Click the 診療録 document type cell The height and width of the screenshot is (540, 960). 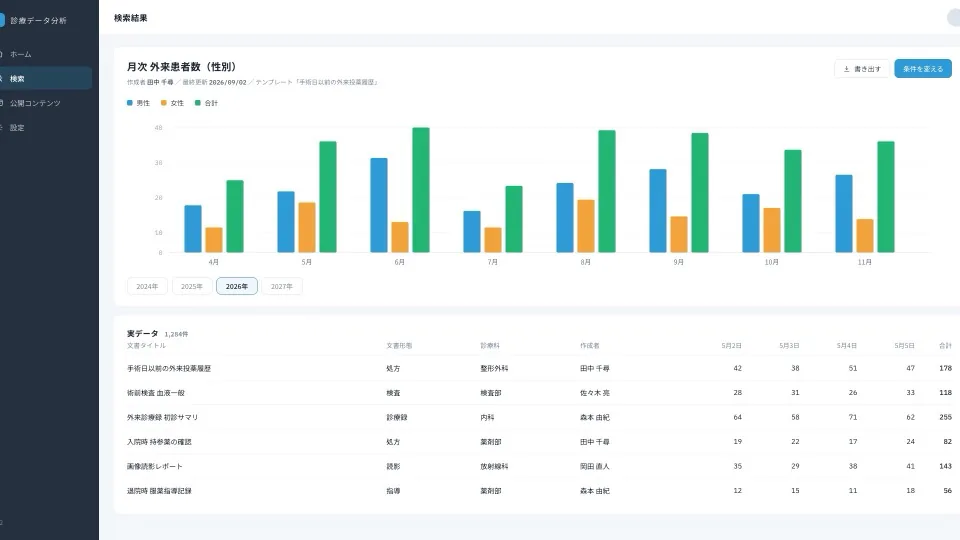point(397,417)
